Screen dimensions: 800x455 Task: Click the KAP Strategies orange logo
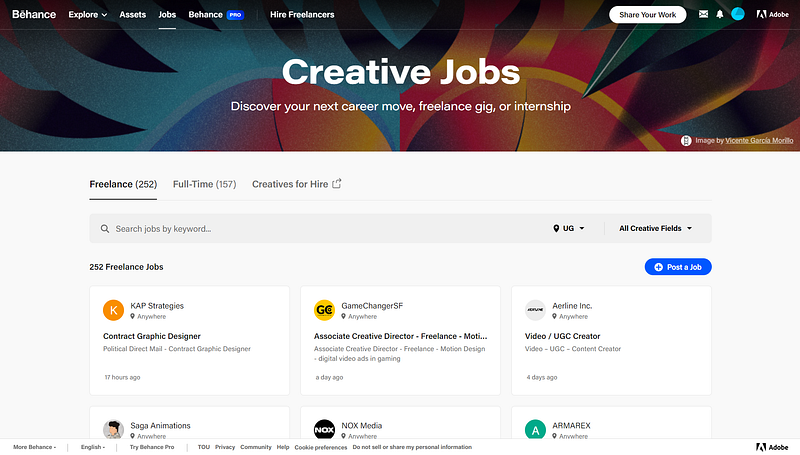(x=113, y=310)
